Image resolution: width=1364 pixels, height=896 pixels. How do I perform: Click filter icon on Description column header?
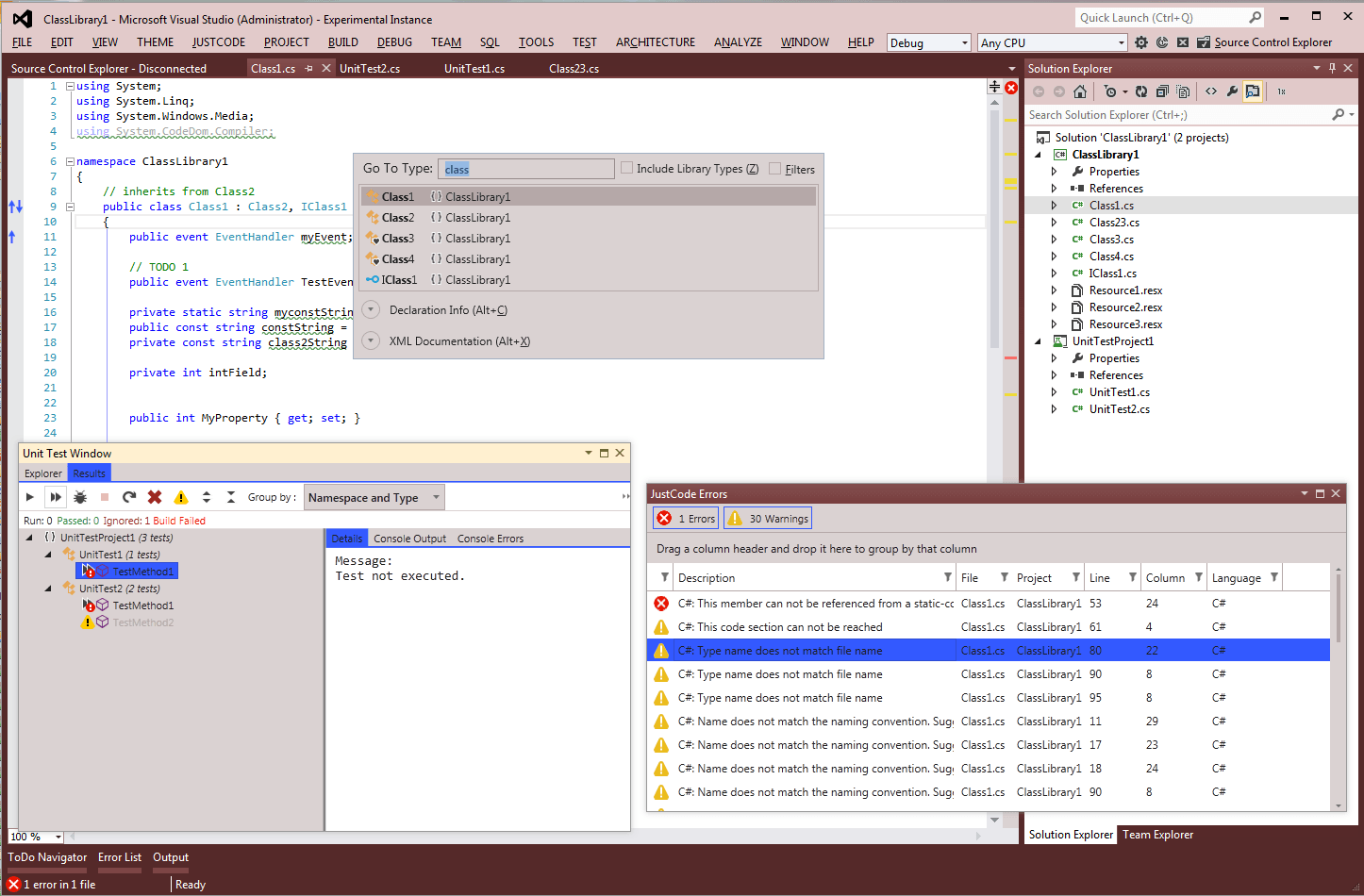[948, 577]
